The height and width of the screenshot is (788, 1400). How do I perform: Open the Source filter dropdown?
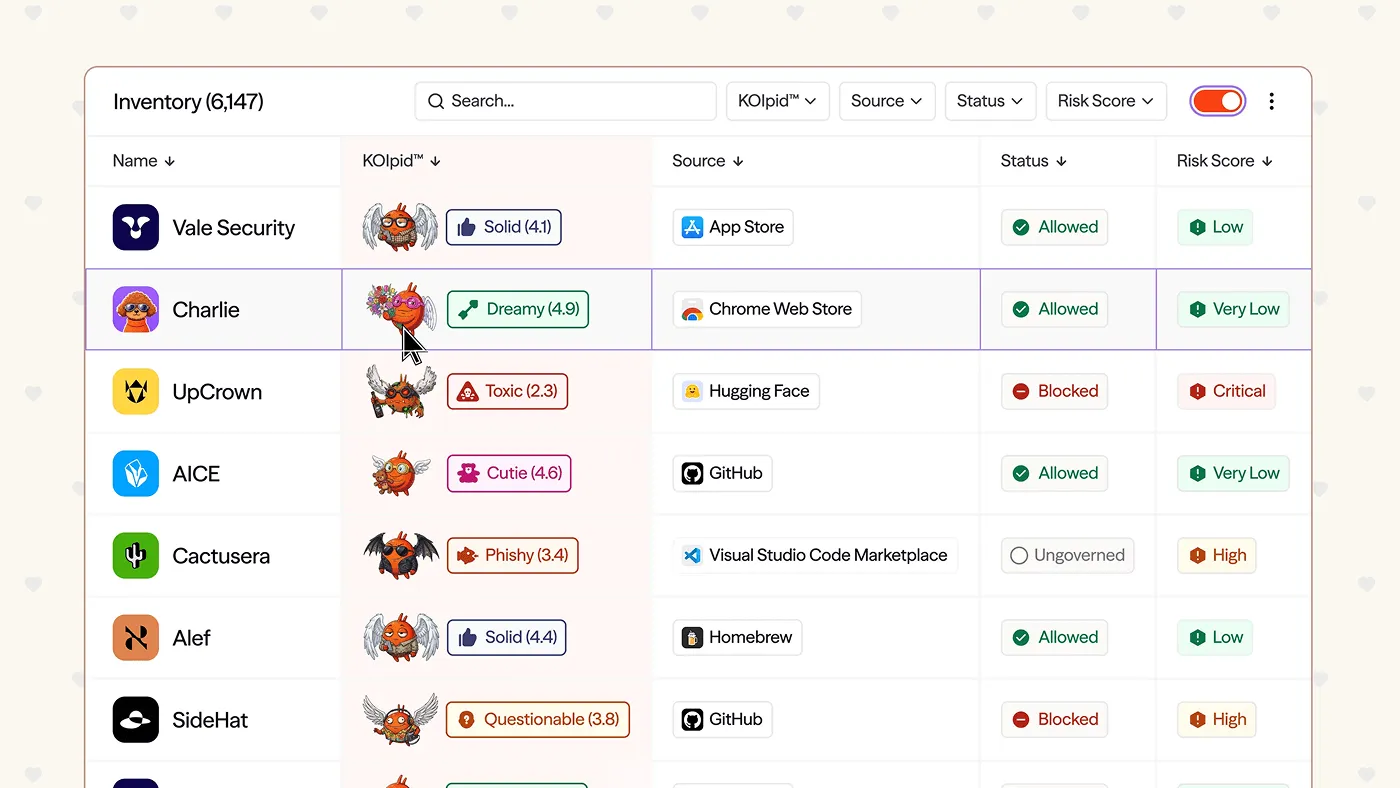(x=887, y=101)
